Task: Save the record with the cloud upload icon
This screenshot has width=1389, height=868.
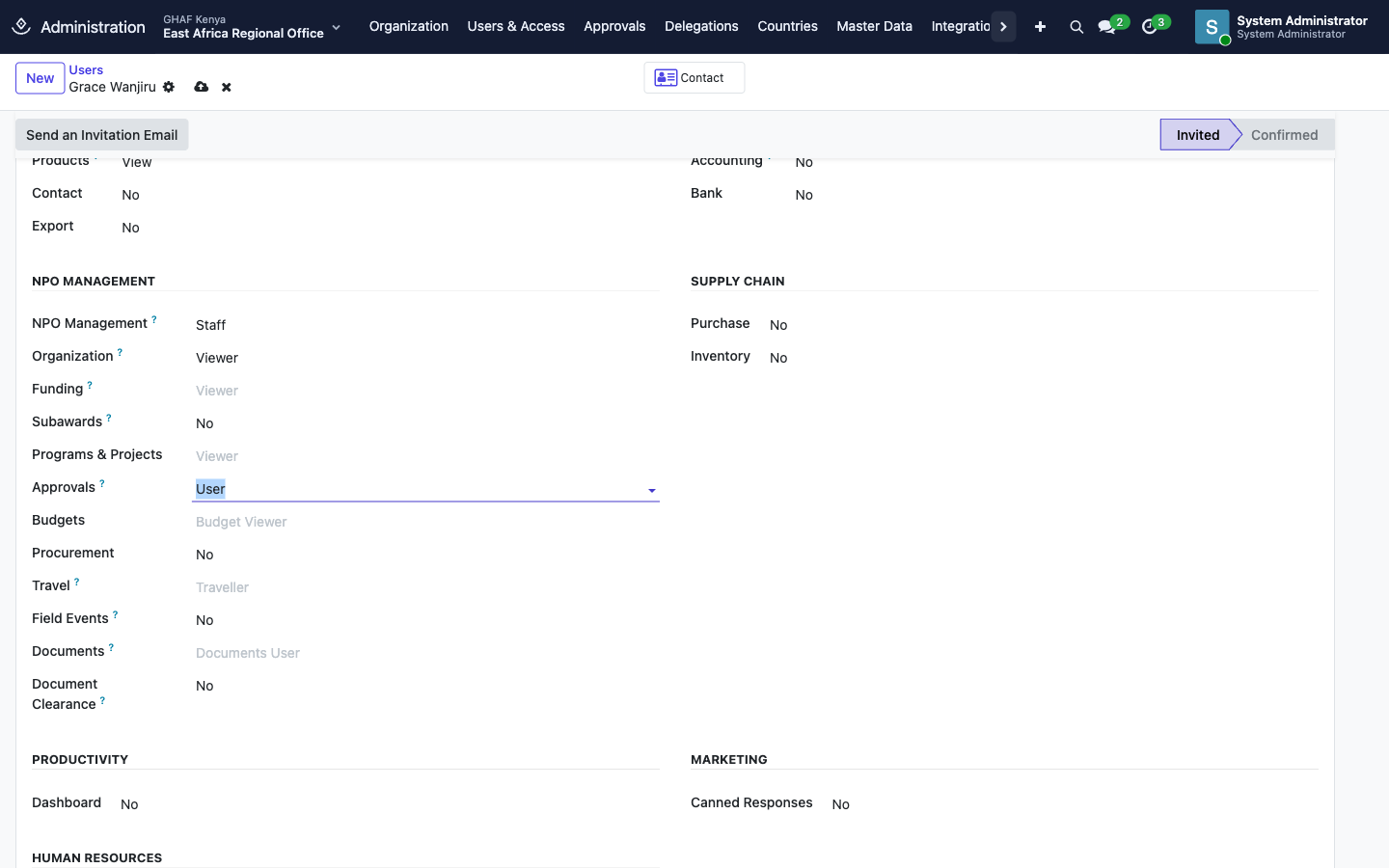Action: coord(201,87)
